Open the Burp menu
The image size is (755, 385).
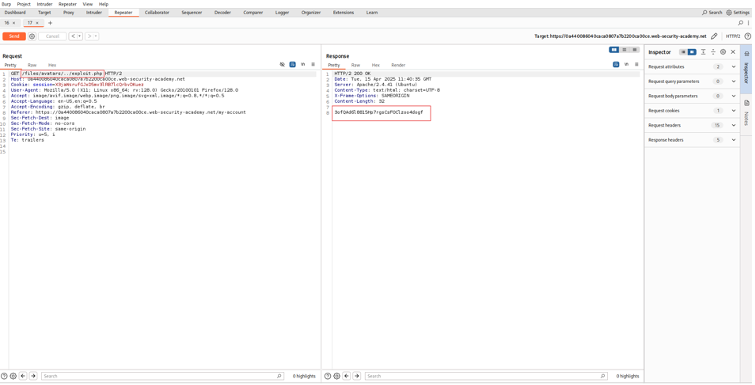click(x=6, y=4)
